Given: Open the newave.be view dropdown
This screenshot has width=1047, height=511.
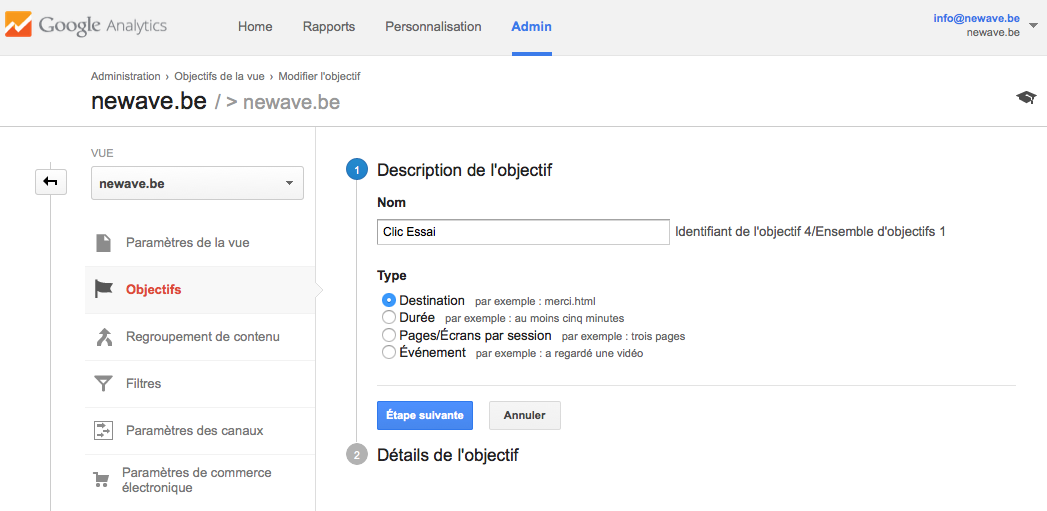Looking at the screenshot, I should pyautogui.click(x=197, y=183).
